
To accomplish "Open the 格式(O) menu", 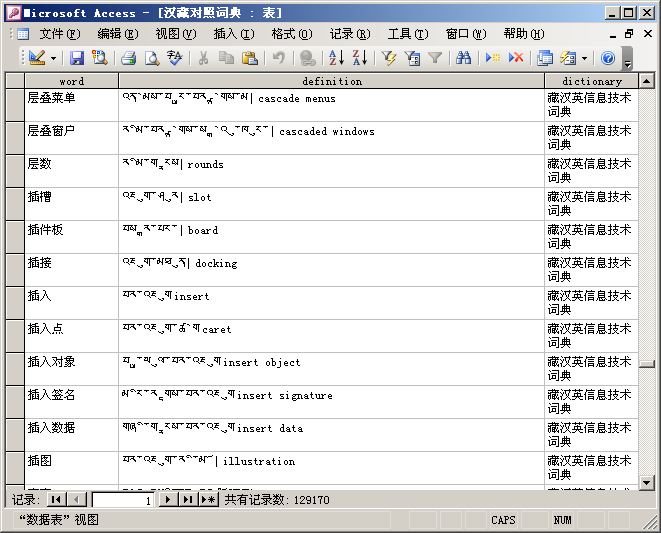I will [x=292, y=34].
